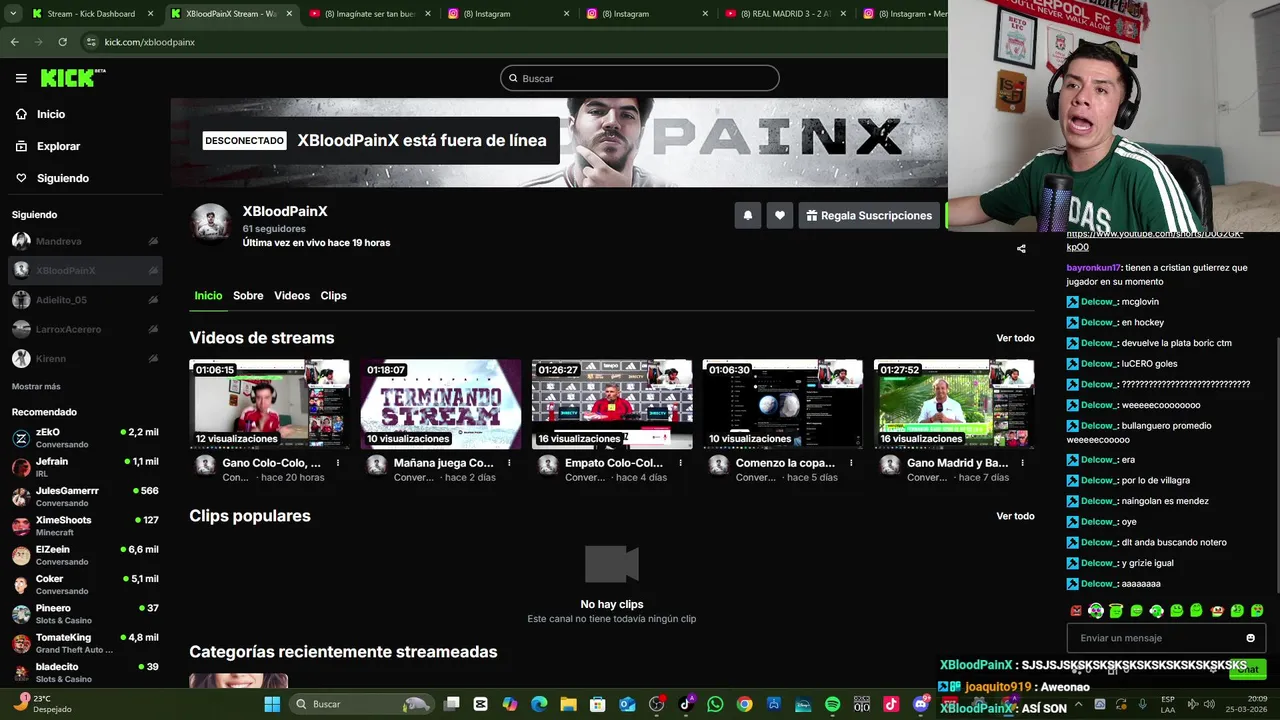Image resolution: width=1280 pixels, height=720 pixels.
Task: Open the Comenzo la copa video thumbnail
Action: click(783, 404)
